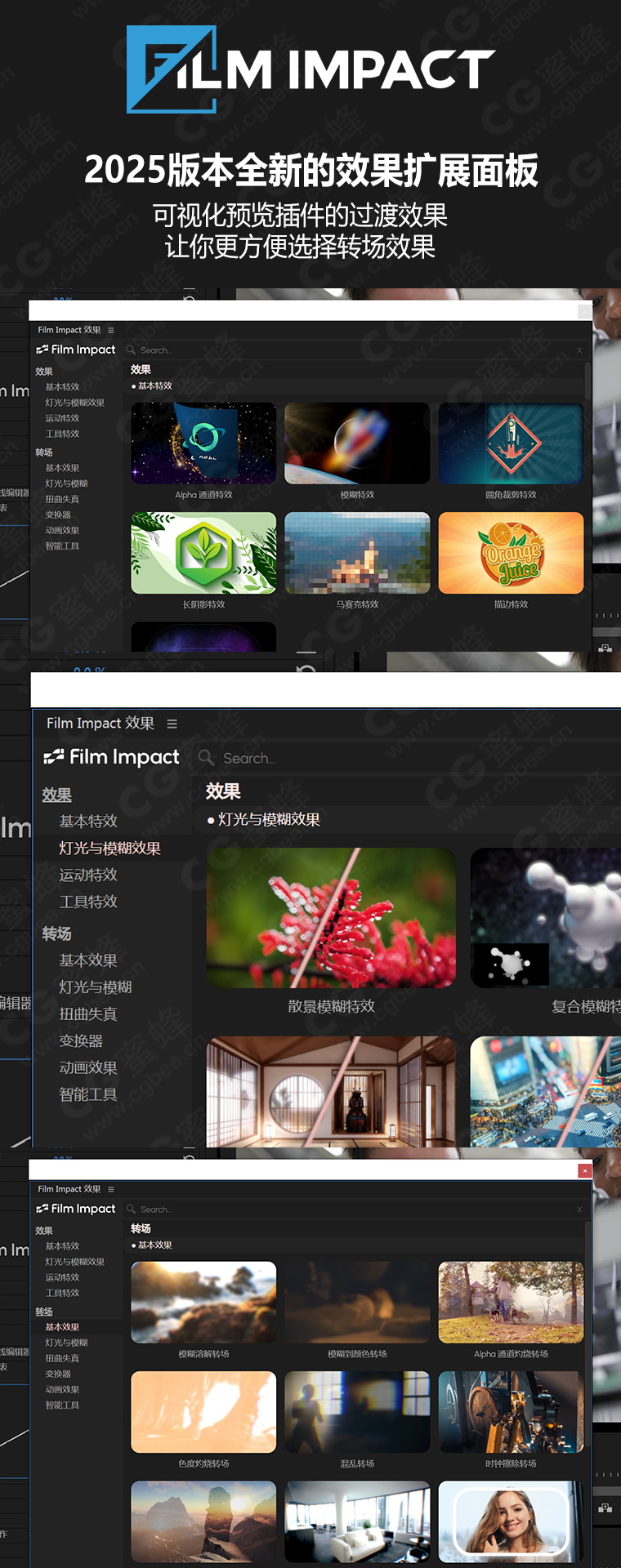
Task: Select 运动特效 in the middle panel sidebar
Action: [88, 875]
